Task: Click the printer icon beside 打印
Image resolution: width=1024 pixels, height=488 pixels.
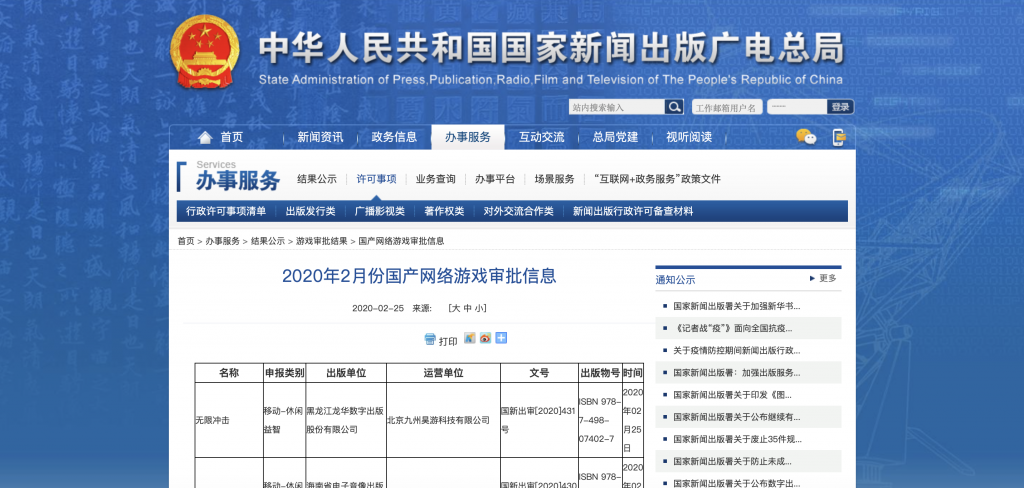Action: [430, 340]
